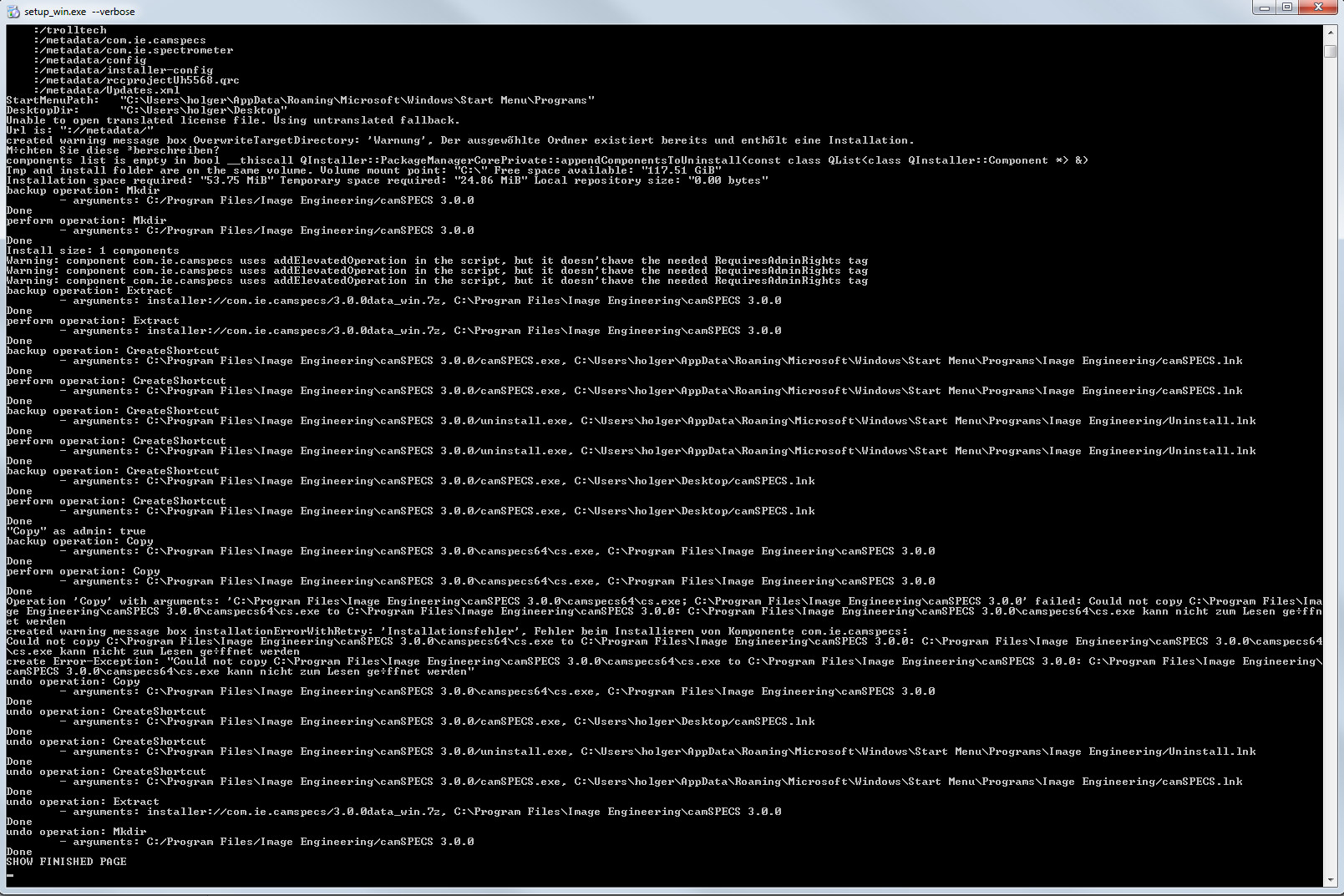Click the setup_win.exe console window icon

point(13,12)
